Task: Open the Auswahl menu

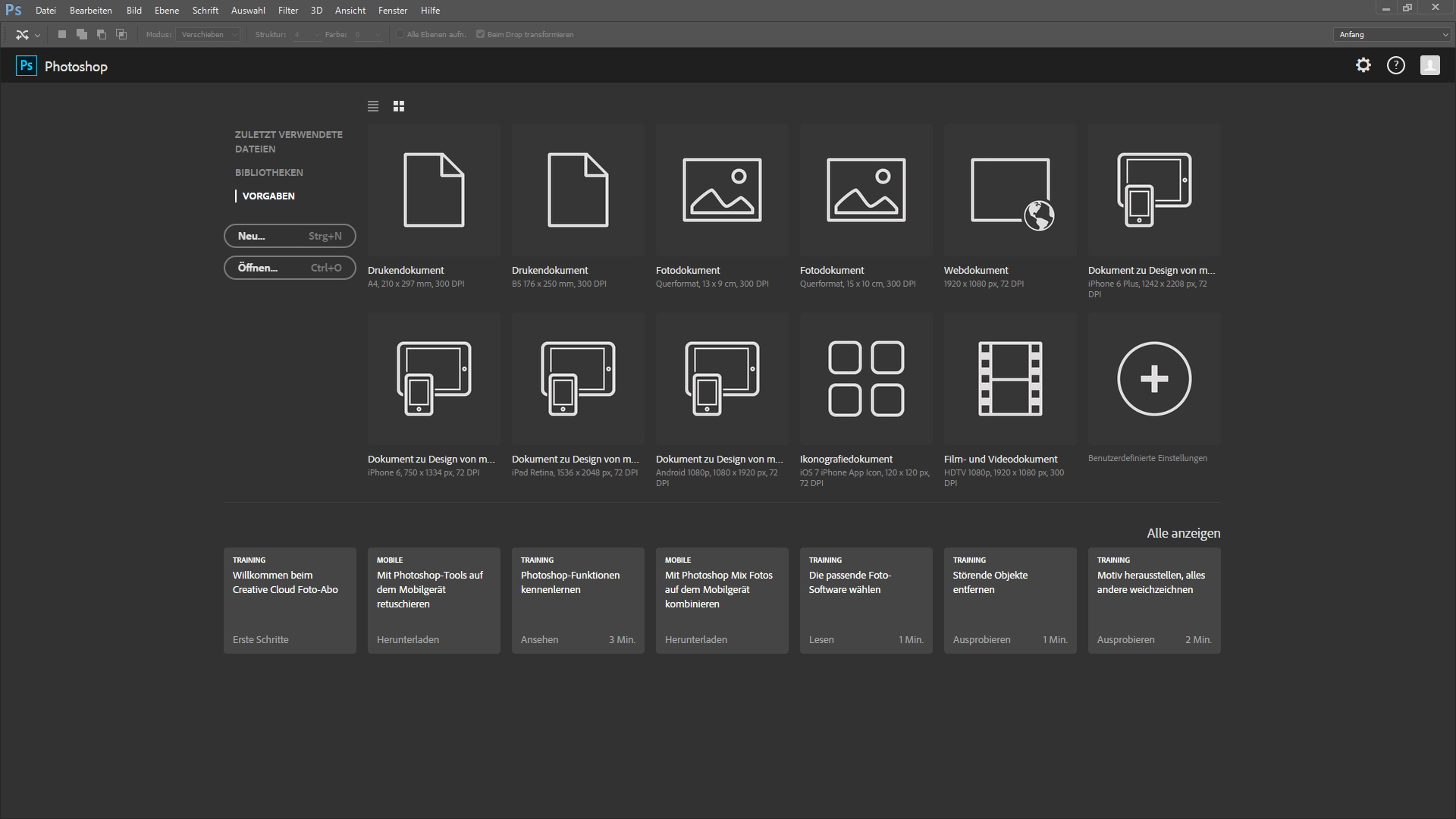Action: (248, 11)
